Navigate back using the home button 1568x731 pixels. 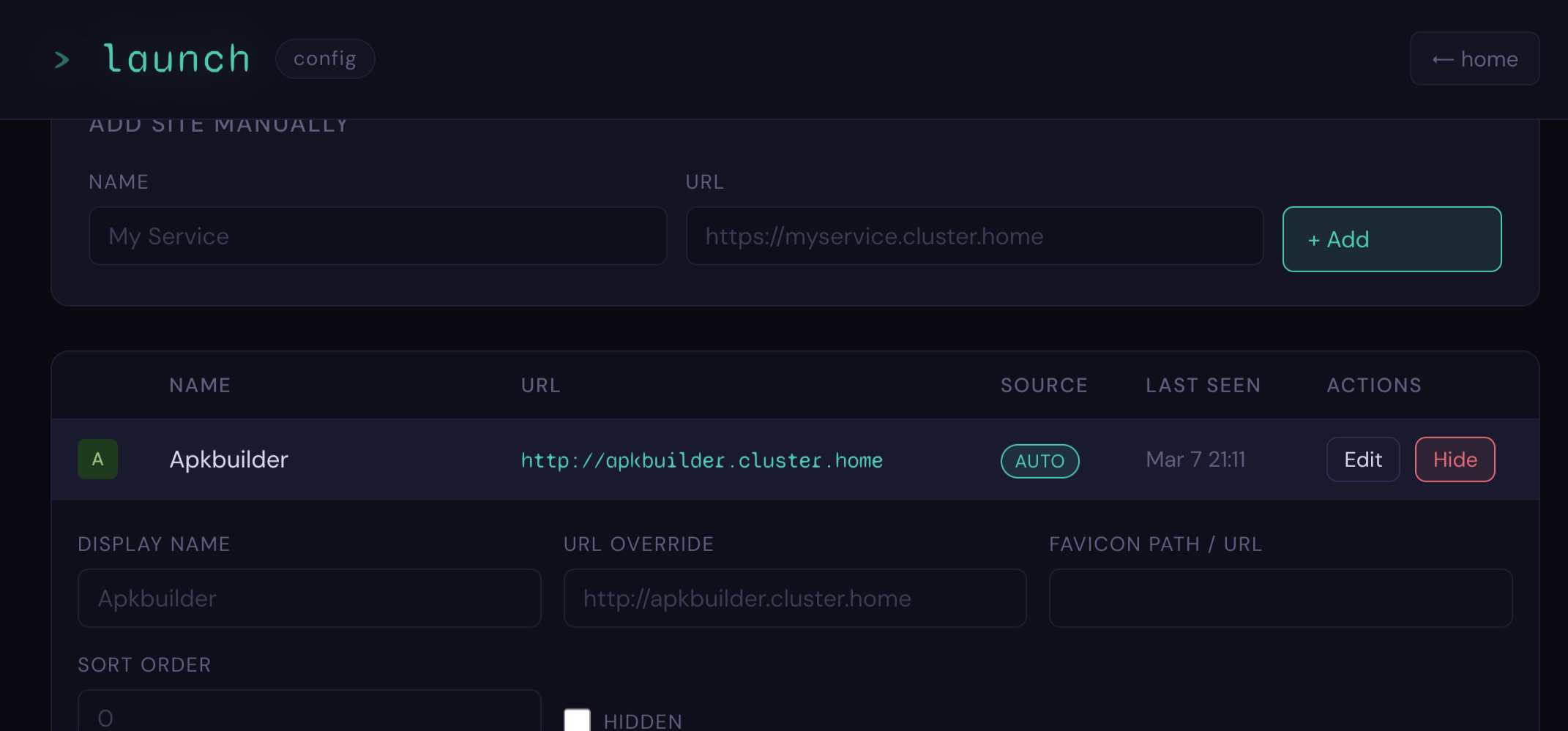coord(1474,59)
